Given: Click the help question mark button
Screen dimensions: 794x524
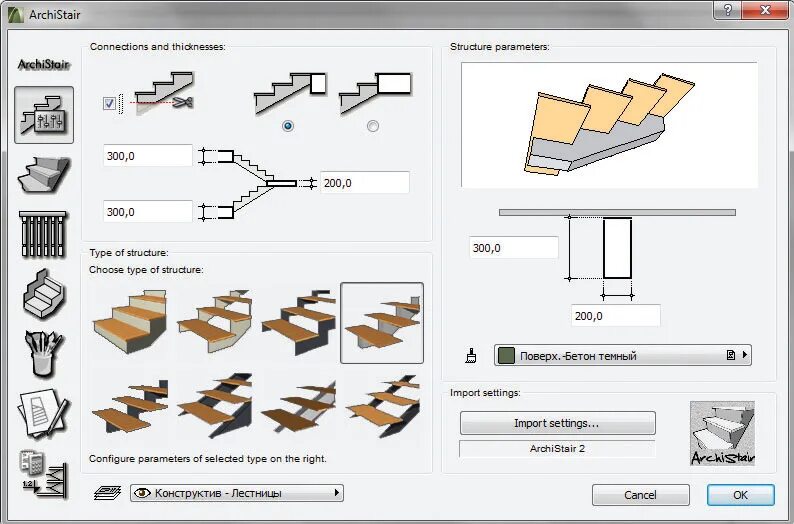Looking at the screenshot, I should [x=728, y=10].
